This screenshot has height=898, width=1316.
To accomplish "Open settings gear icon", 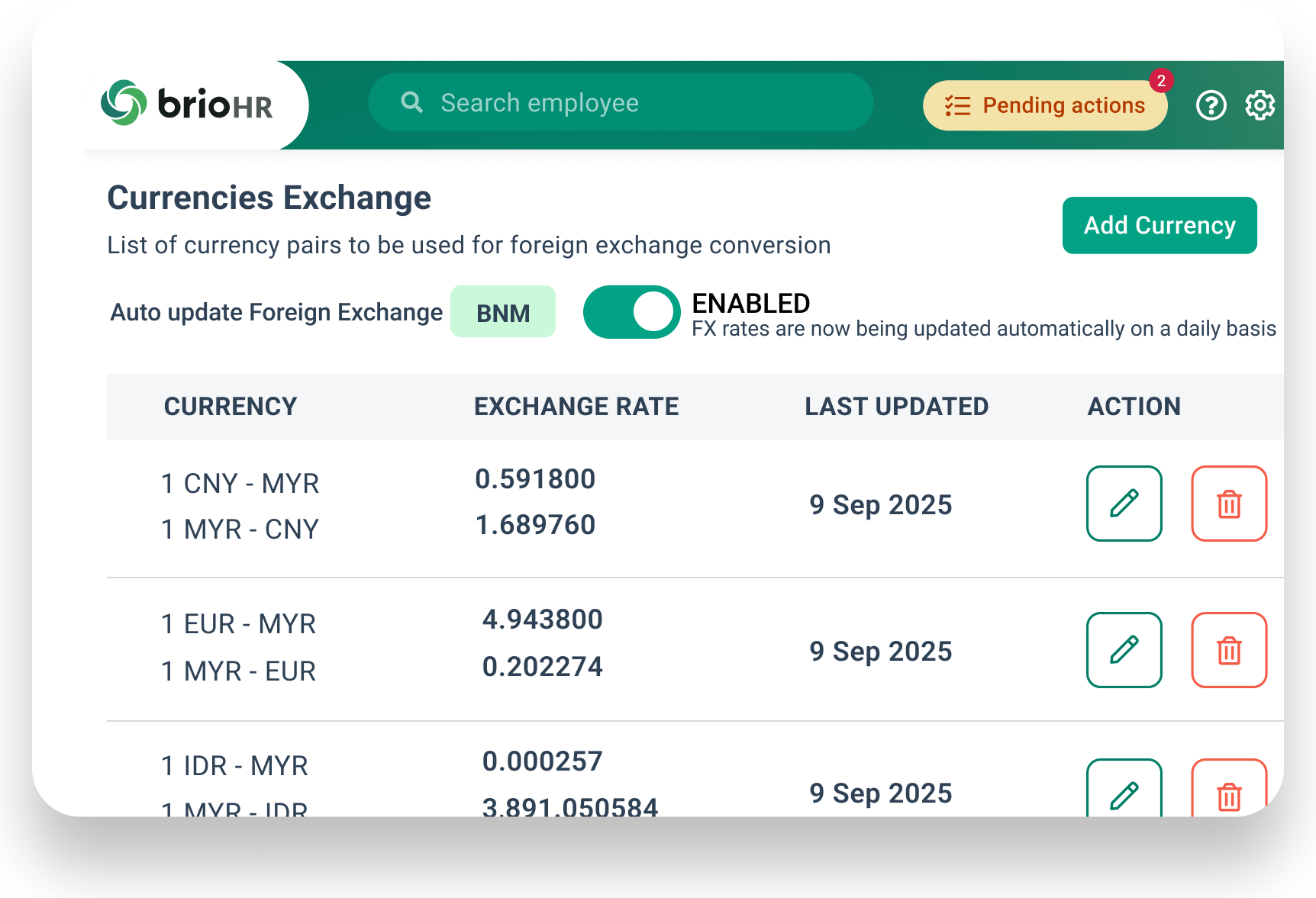I will (x=1260, y=105).
